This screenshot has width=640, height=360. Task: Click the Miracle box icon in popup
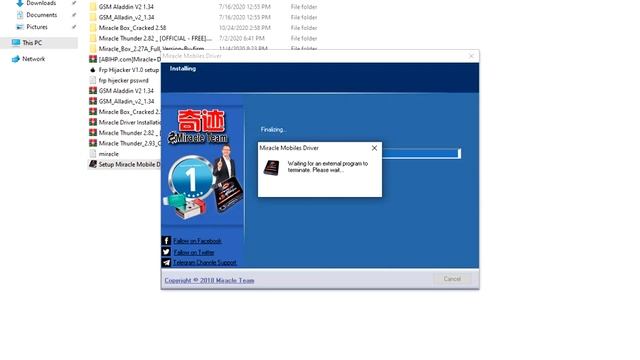point(271,167)
